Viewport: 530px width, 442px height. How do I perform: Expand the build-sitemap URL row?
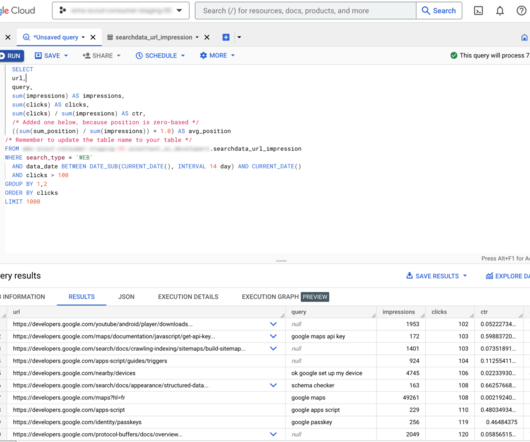(273, 348)
